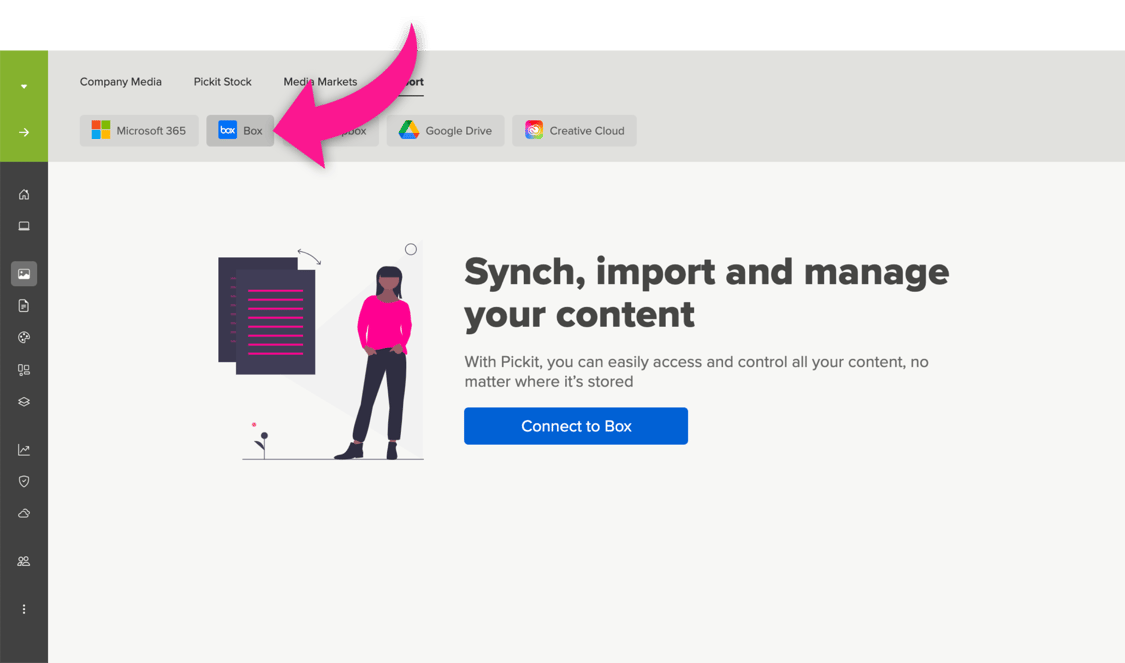Screen dimensions: 1125x663
Task: Click the Connect to Box button
Action: pos(575,426)
